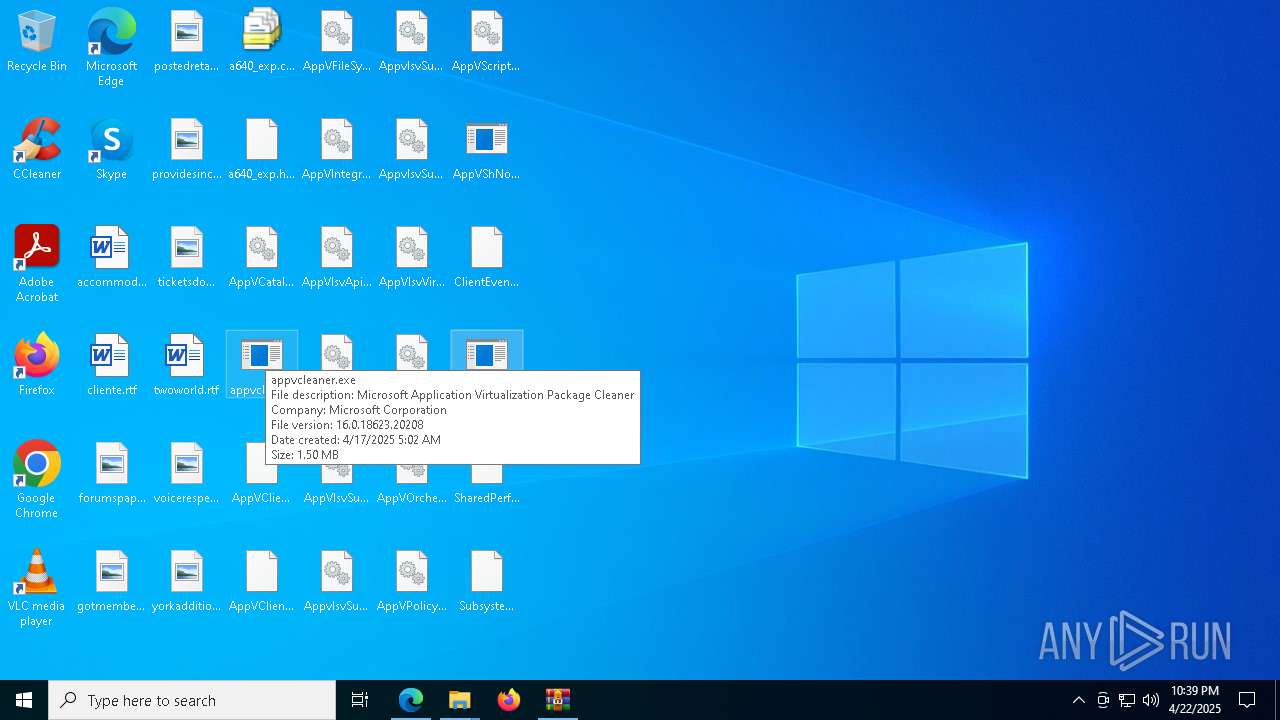Open Firefox from the taskbar
The width and height of the screenshot is (1280, 720).
(x=508, y=700)
